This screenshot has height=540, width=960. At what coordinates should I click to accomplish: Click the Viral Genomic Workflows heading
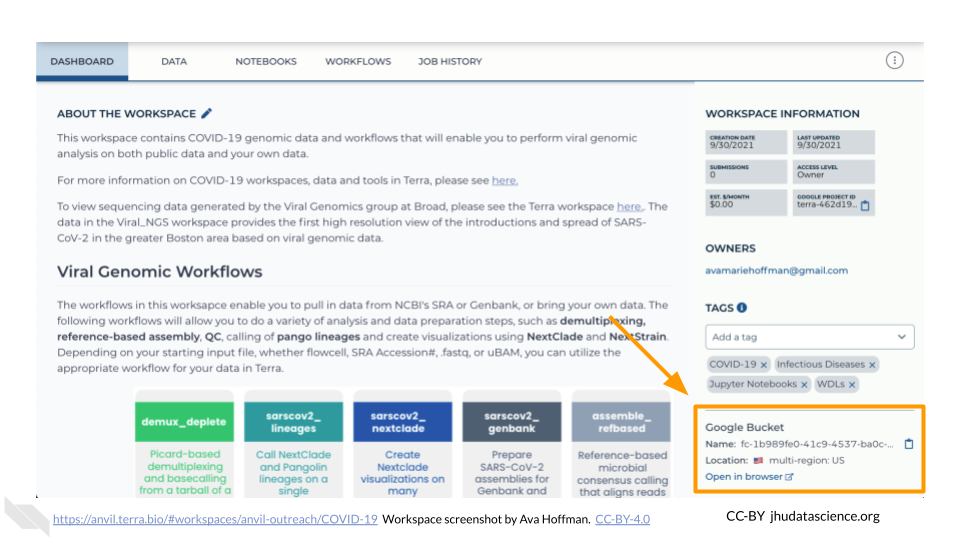point(160,272)
